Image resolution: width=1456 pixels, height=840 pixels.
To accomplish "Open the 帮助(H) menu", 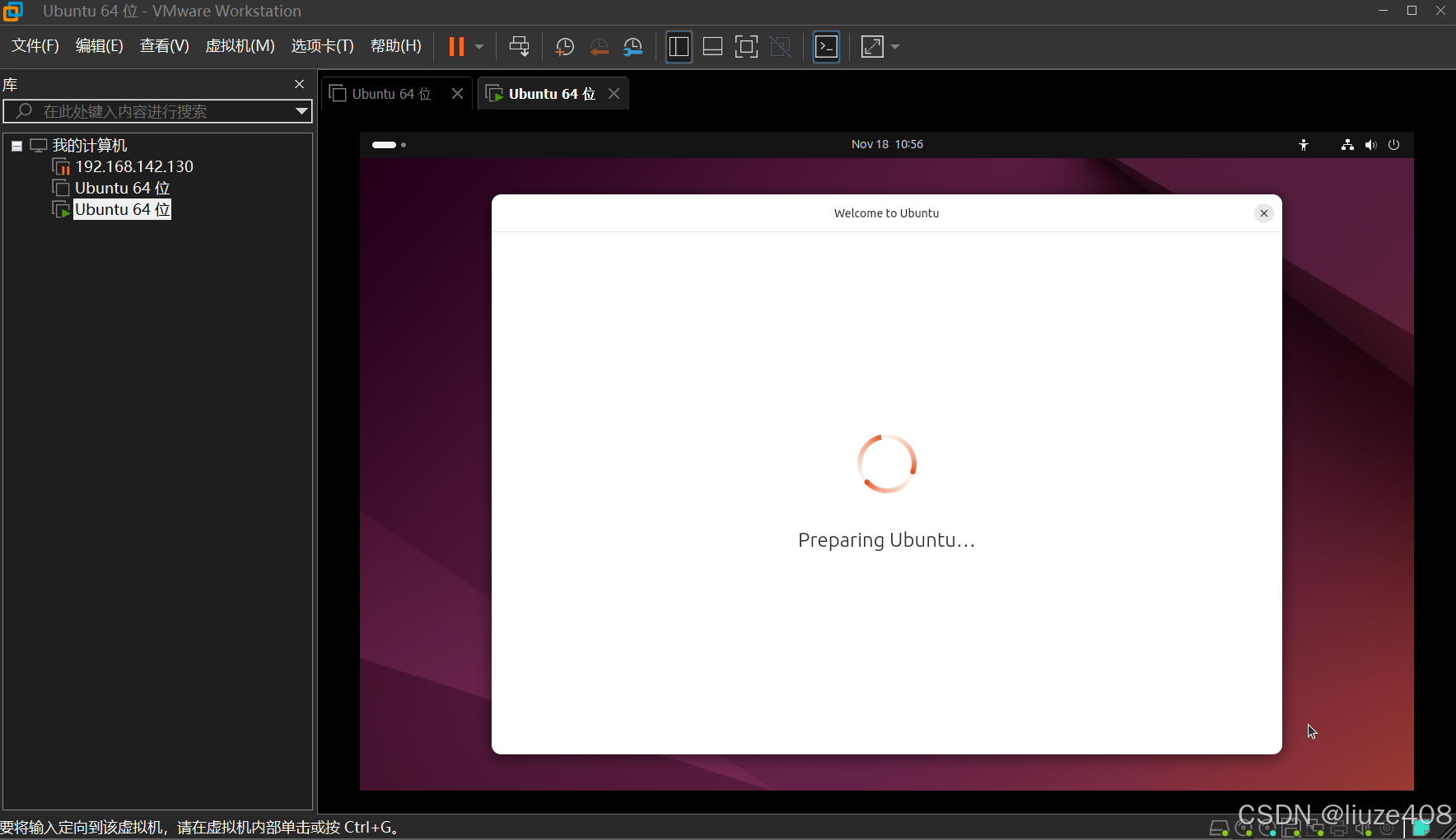I will pyautogui.click(x=396, y=46).
